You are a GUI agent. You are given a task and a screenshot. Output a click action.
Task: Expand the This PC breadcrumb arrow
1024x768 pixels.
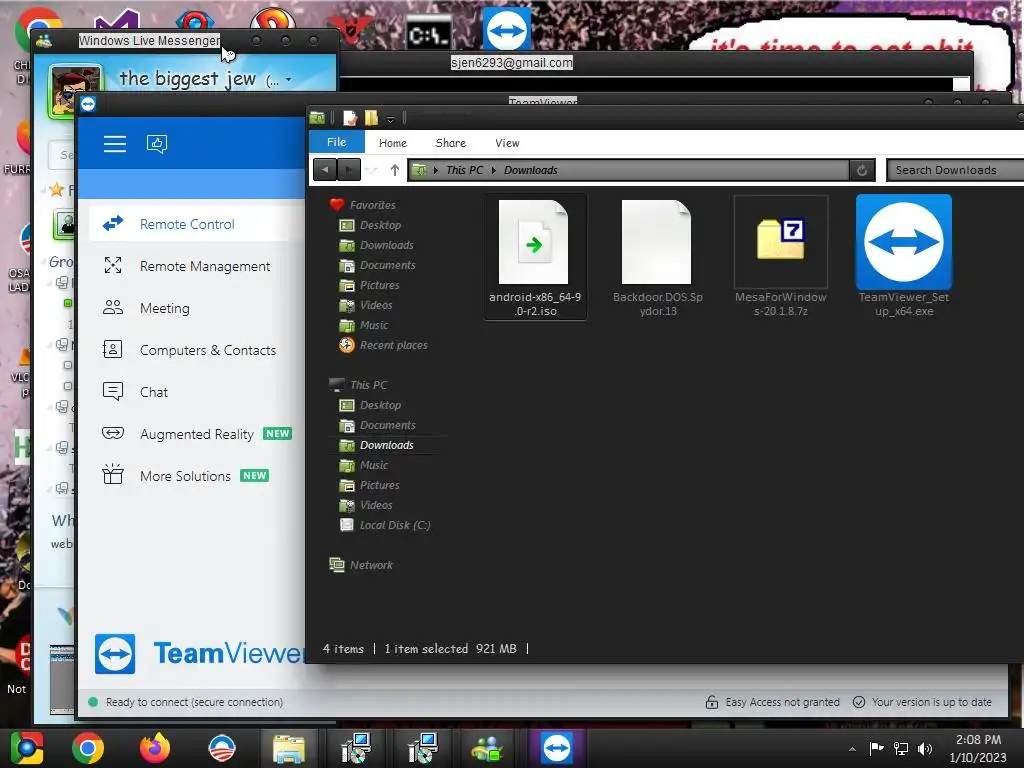(493, 170)
